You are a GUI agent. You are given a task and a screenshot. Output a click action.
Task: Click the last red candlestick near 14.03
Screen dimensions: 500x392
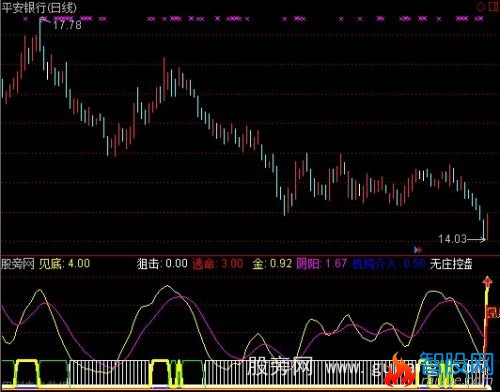488,226
